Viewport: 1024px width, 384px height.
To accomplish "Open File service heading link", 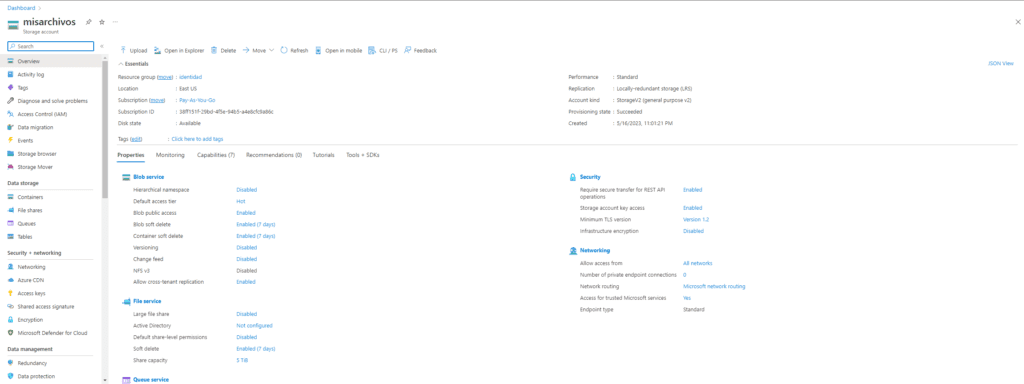I will tap(148, 301).
